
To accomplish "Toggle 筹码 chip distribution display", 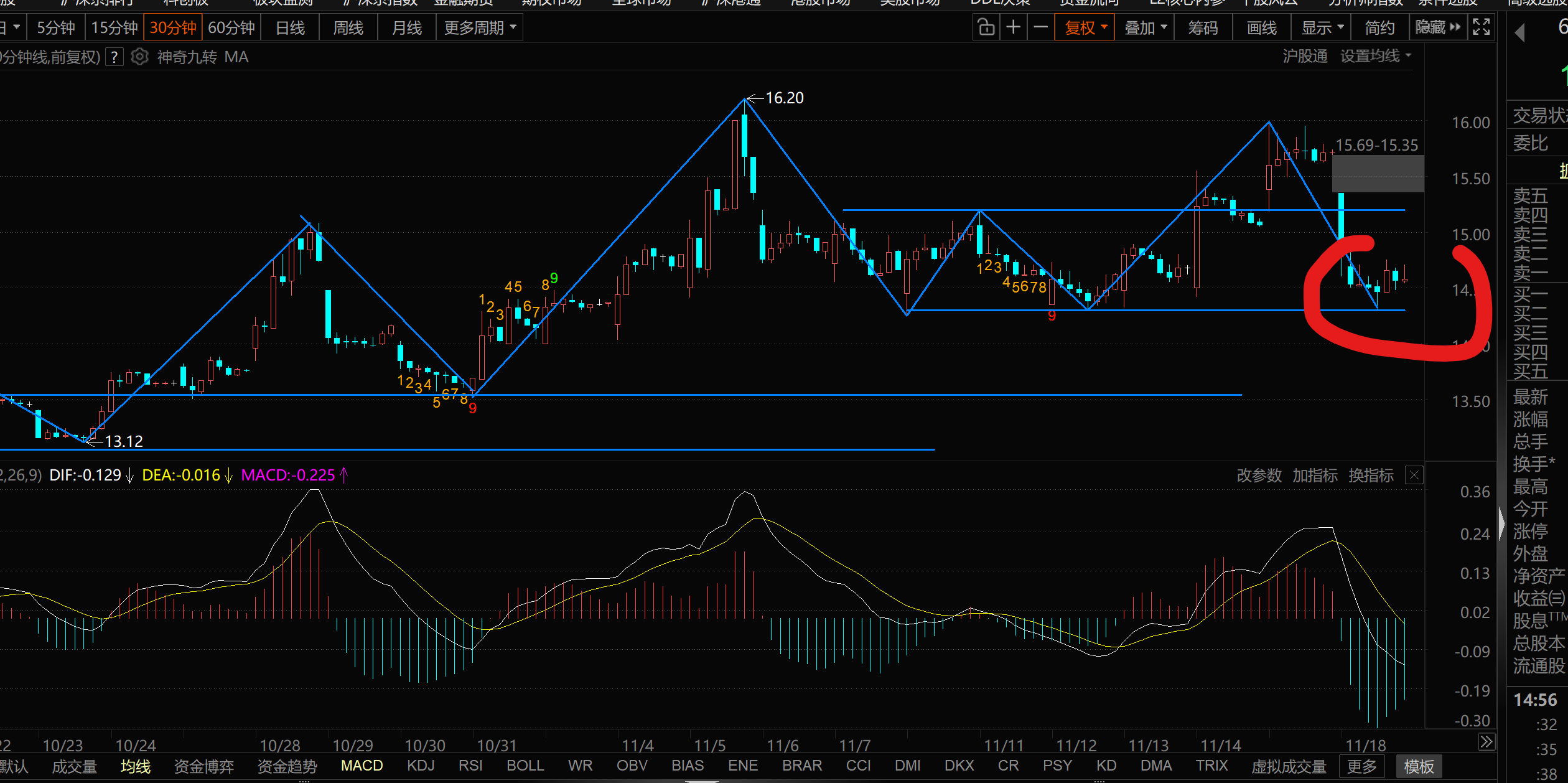I will tap(1203, 27).
